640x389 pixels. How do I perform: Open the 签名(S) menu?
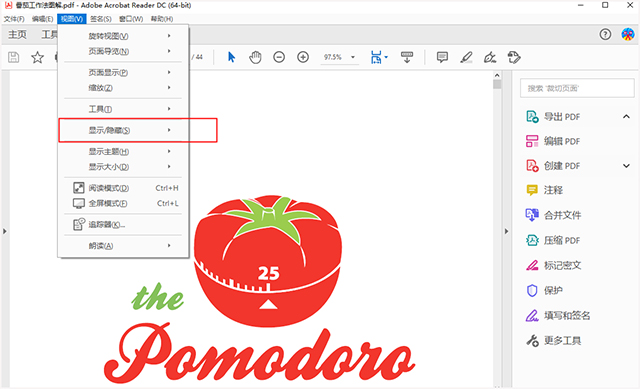101,19
